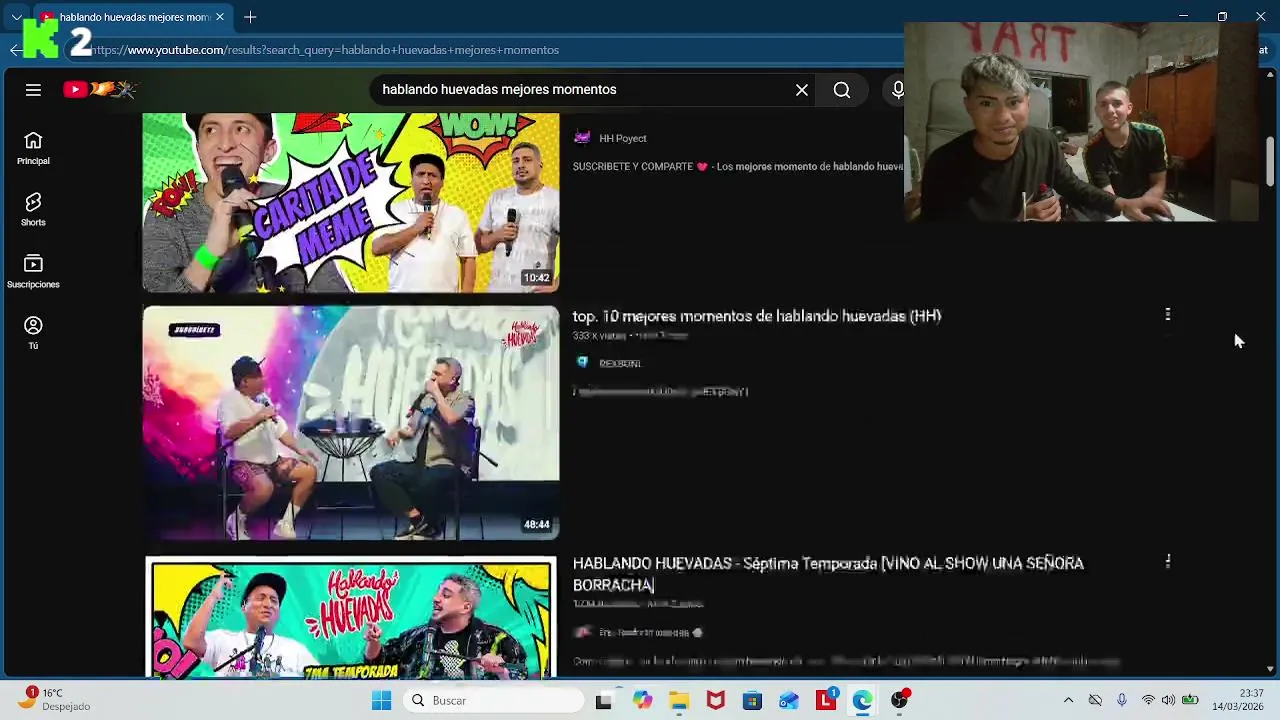Open the recording app in taskbar

[x=900, y=700]
